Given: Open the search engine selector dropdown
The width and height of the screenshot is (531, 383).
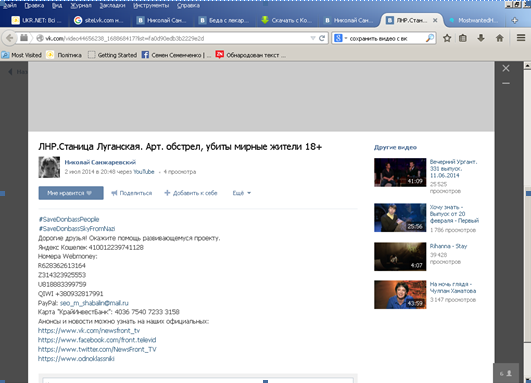Looking at the screenshot, I should coord(341,38).
